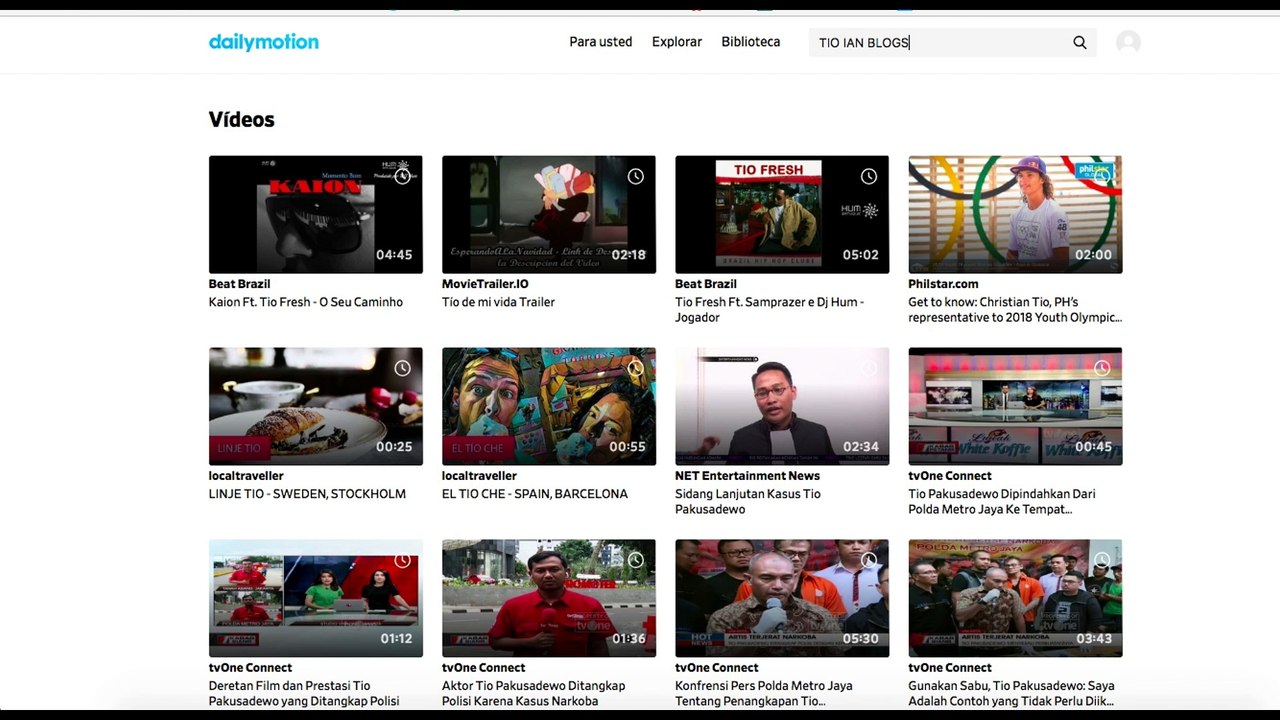Add Tio de mi vida Trailer to Watch Later

(x=635, y=176)
